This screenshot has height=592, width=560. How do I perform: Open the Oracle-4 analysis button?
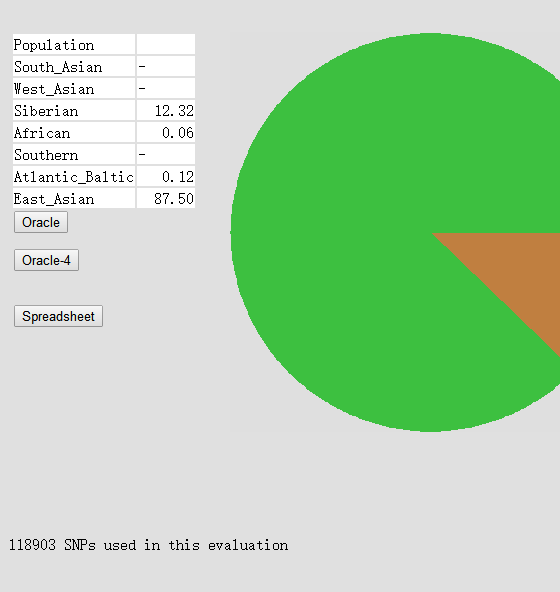(46, 260)
